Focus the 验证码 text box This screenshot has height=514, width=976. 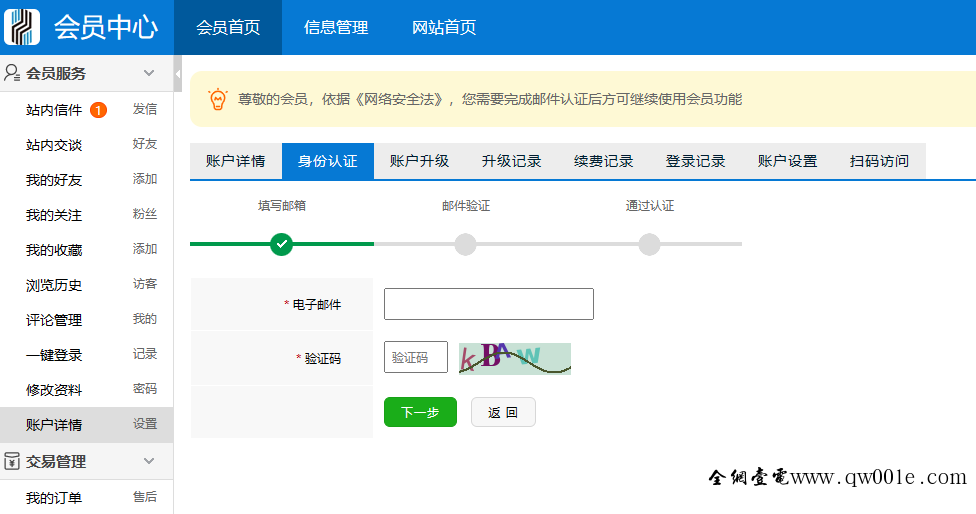(415, 357)
